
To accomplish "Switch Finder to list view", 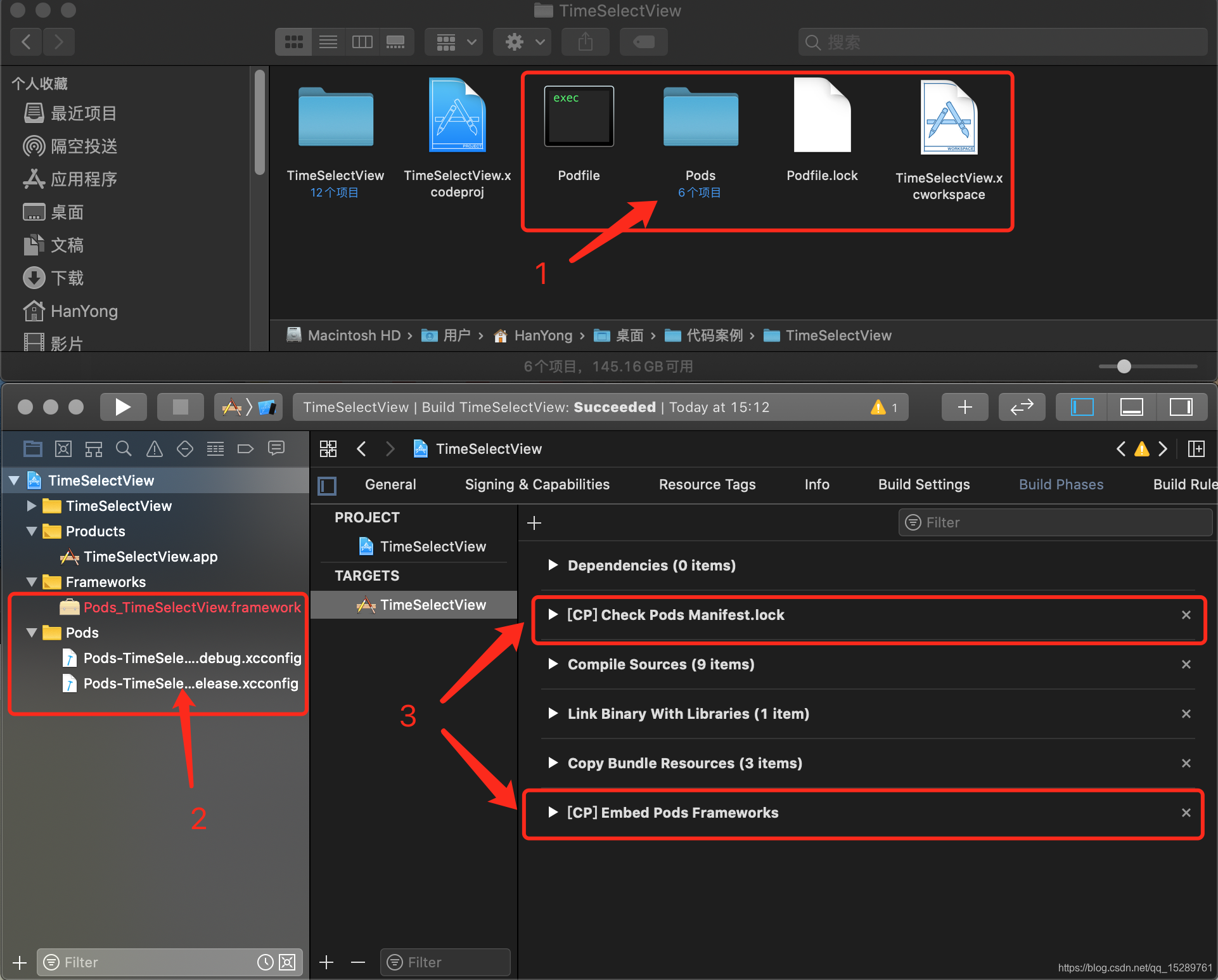I will click(x=328, y=42).
